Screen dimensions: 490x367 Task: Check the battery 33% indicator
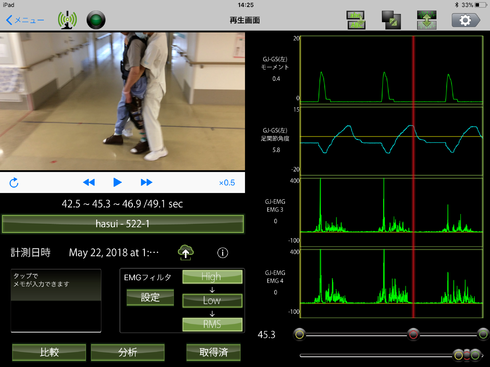(475, 5)
